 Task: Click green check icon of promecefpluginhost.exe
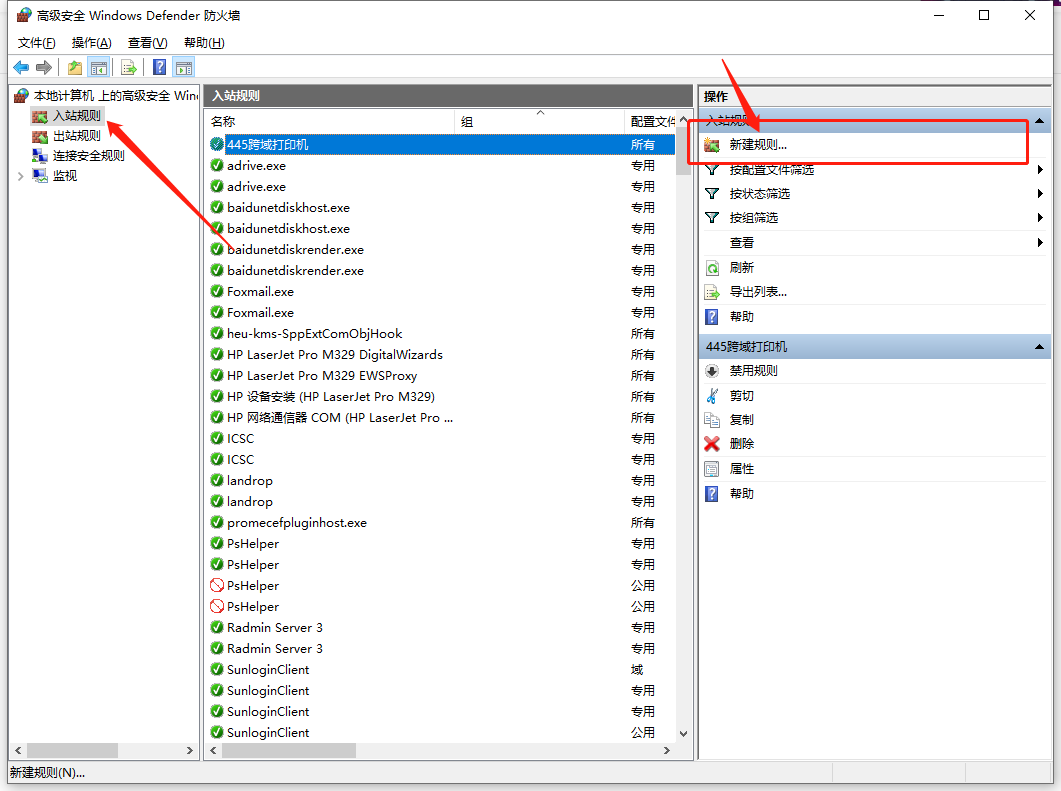(x=217, y=522)
